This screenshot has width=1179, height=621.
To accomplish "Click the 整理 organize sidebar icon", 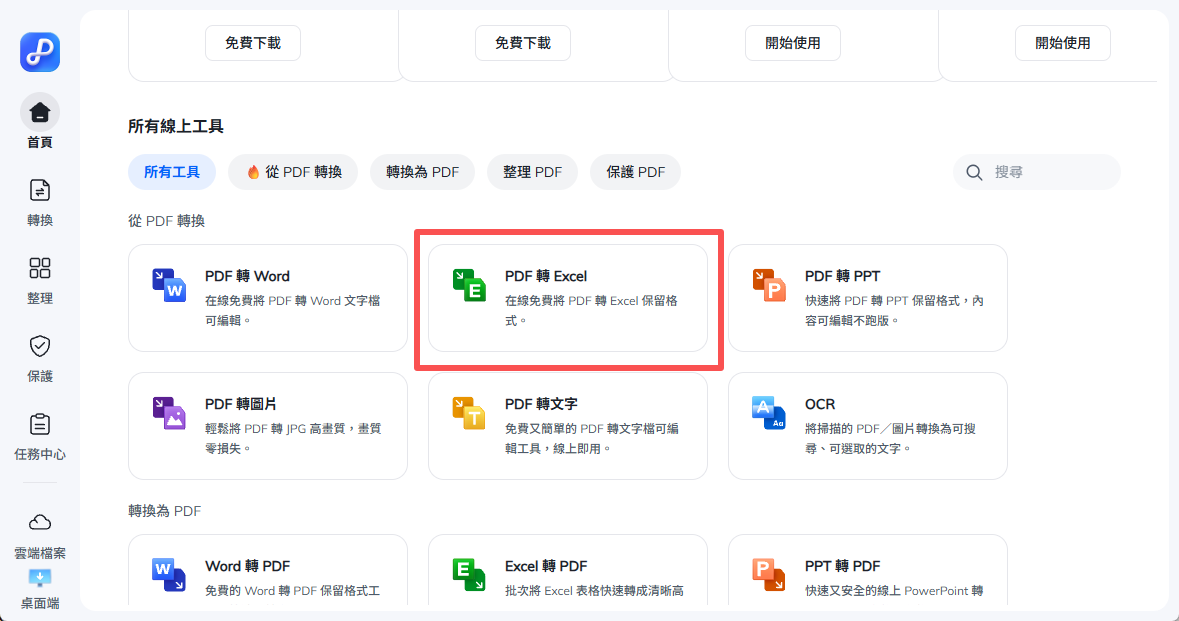I will (39, 268).
